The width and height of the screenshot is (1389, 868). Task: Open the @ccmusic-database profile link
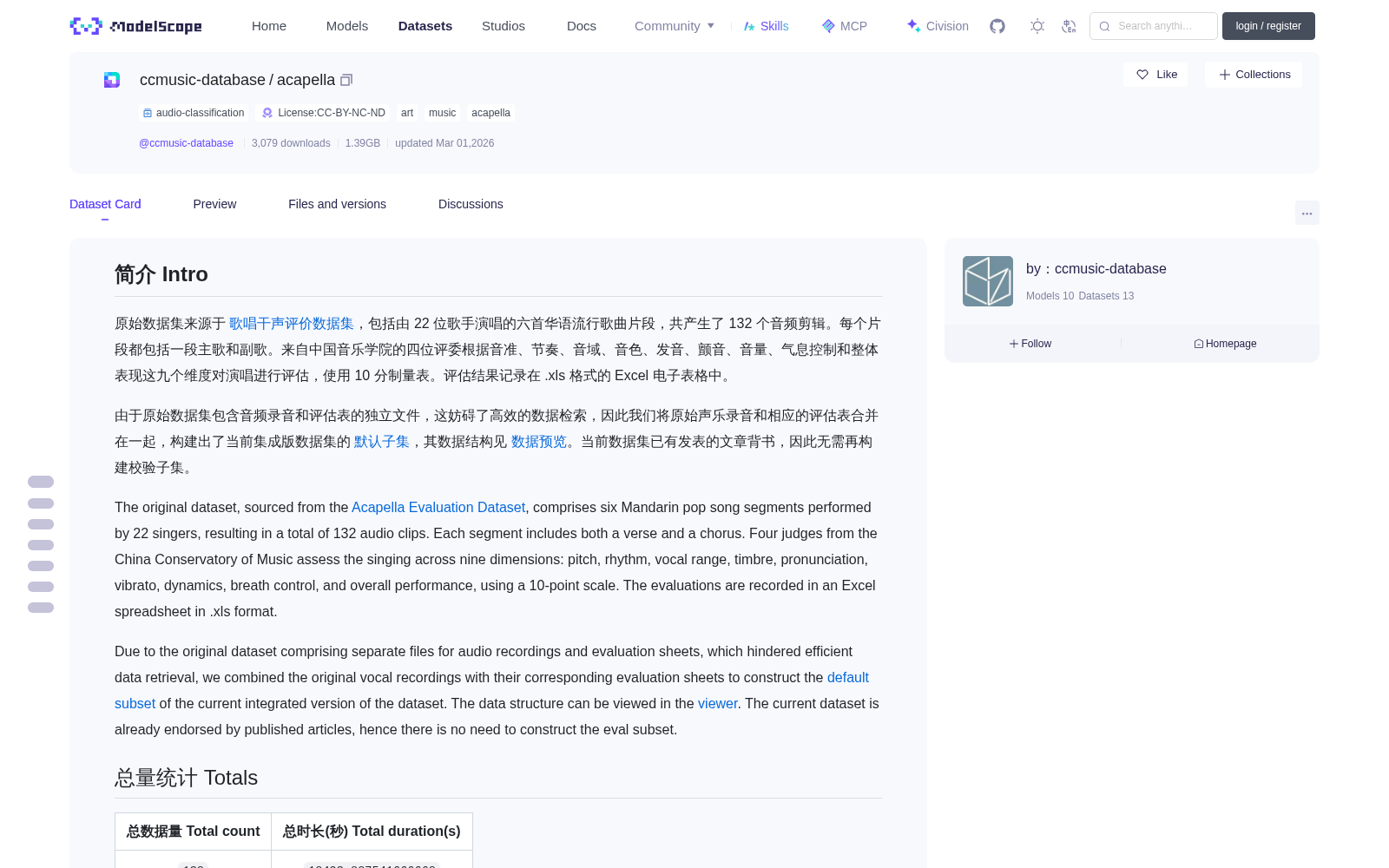pyautogui.click(x=186, y=143)
